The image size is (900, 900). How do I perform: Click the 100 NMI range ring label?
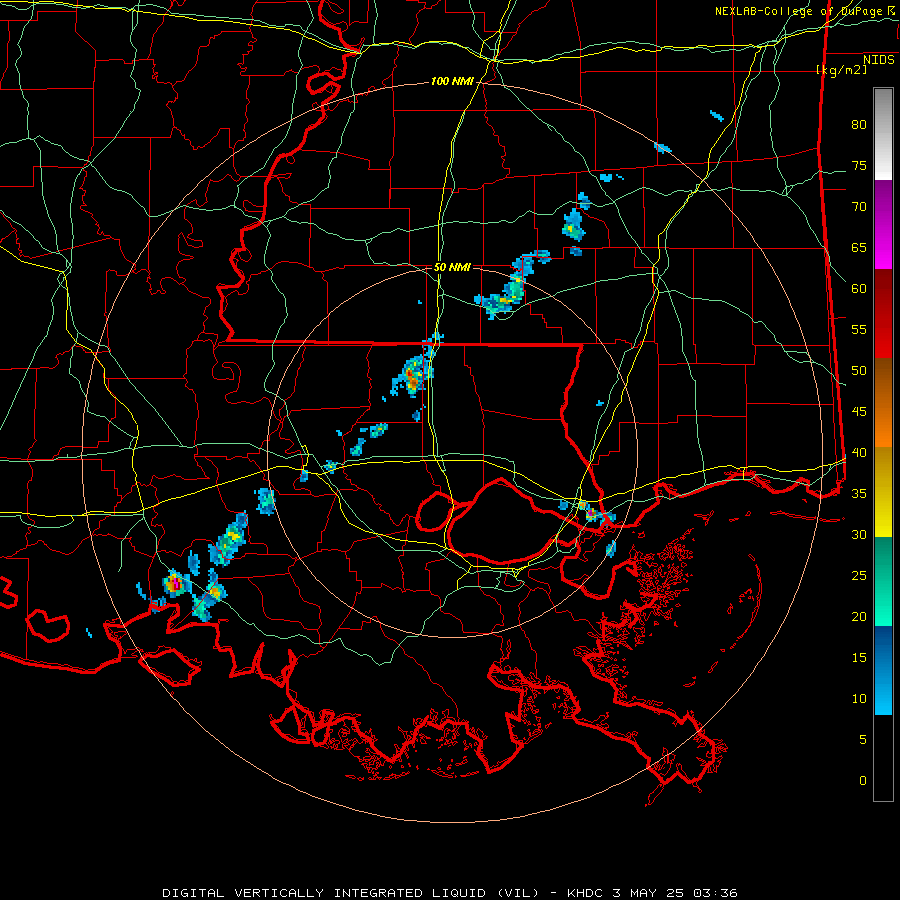tap(452, 82)
